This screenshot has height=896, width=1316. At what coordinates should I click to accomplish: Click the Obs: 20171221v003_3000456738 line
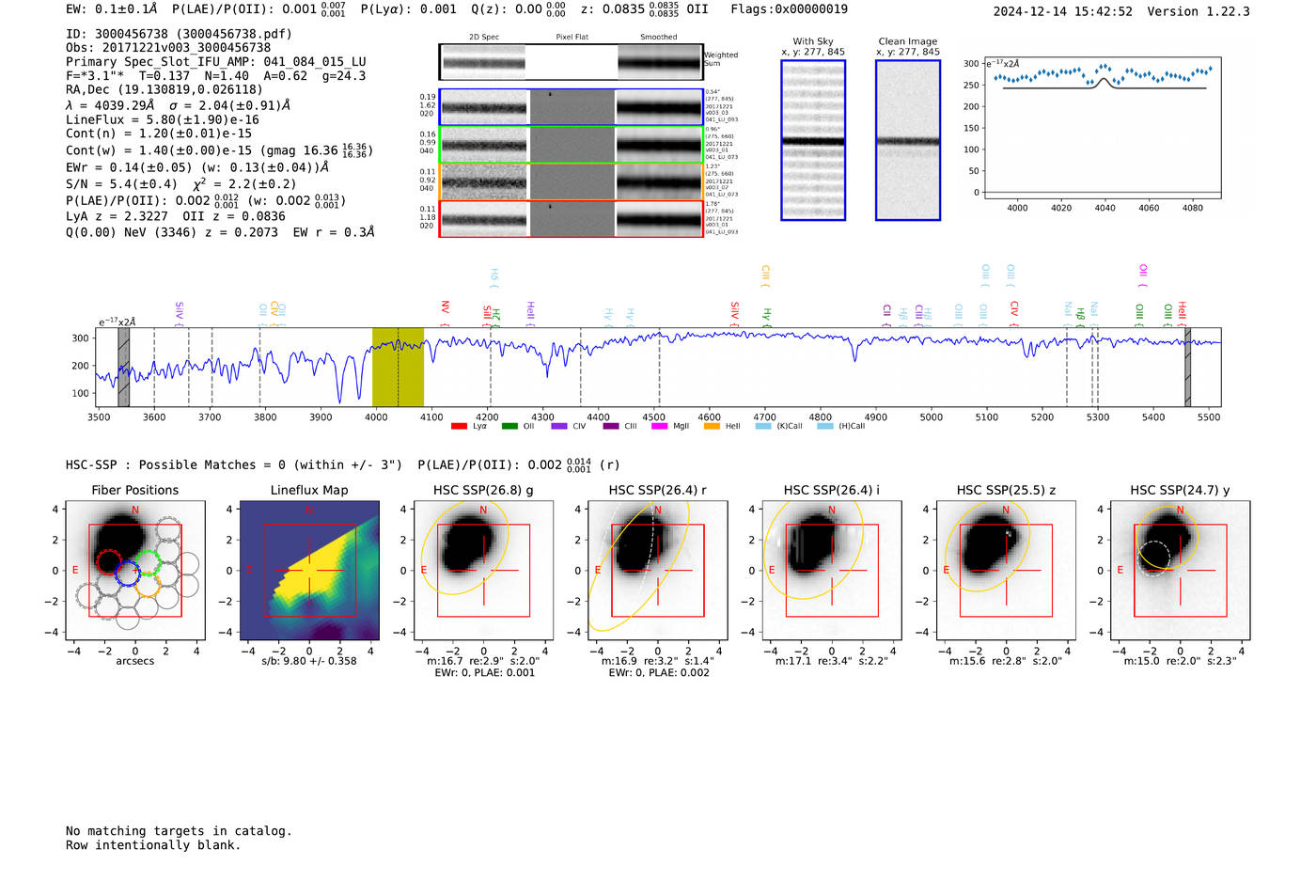coord(168,48)
